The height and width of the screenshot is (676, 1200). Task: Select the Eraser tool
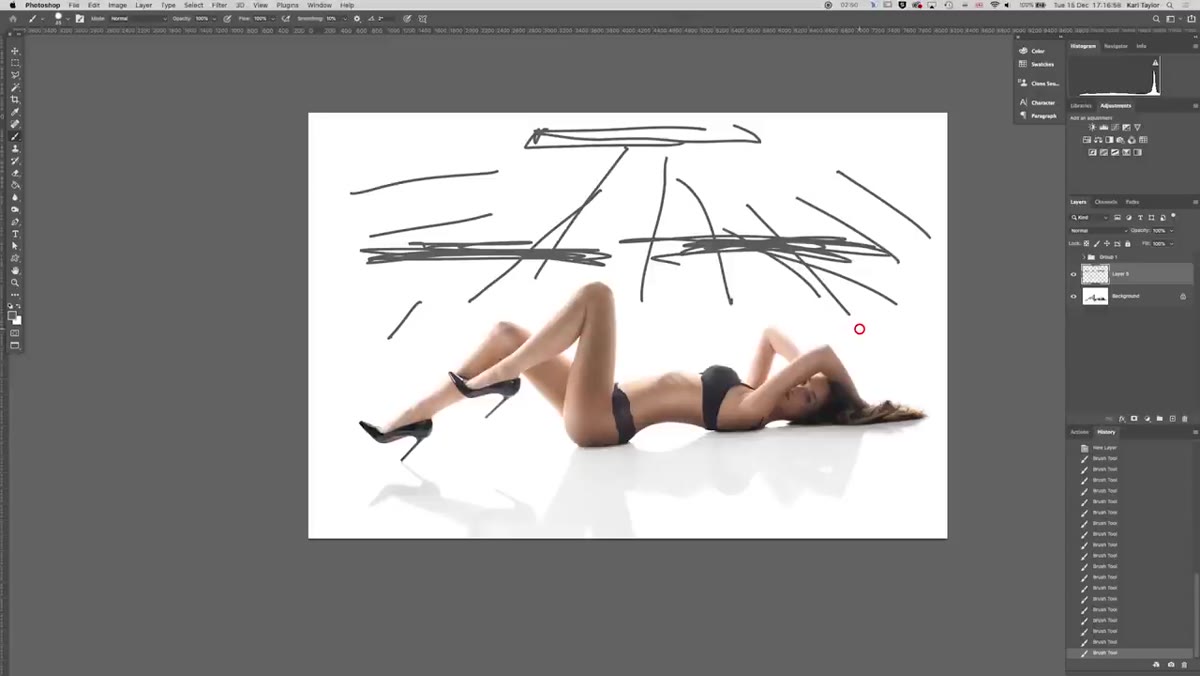tap(15, 173)
